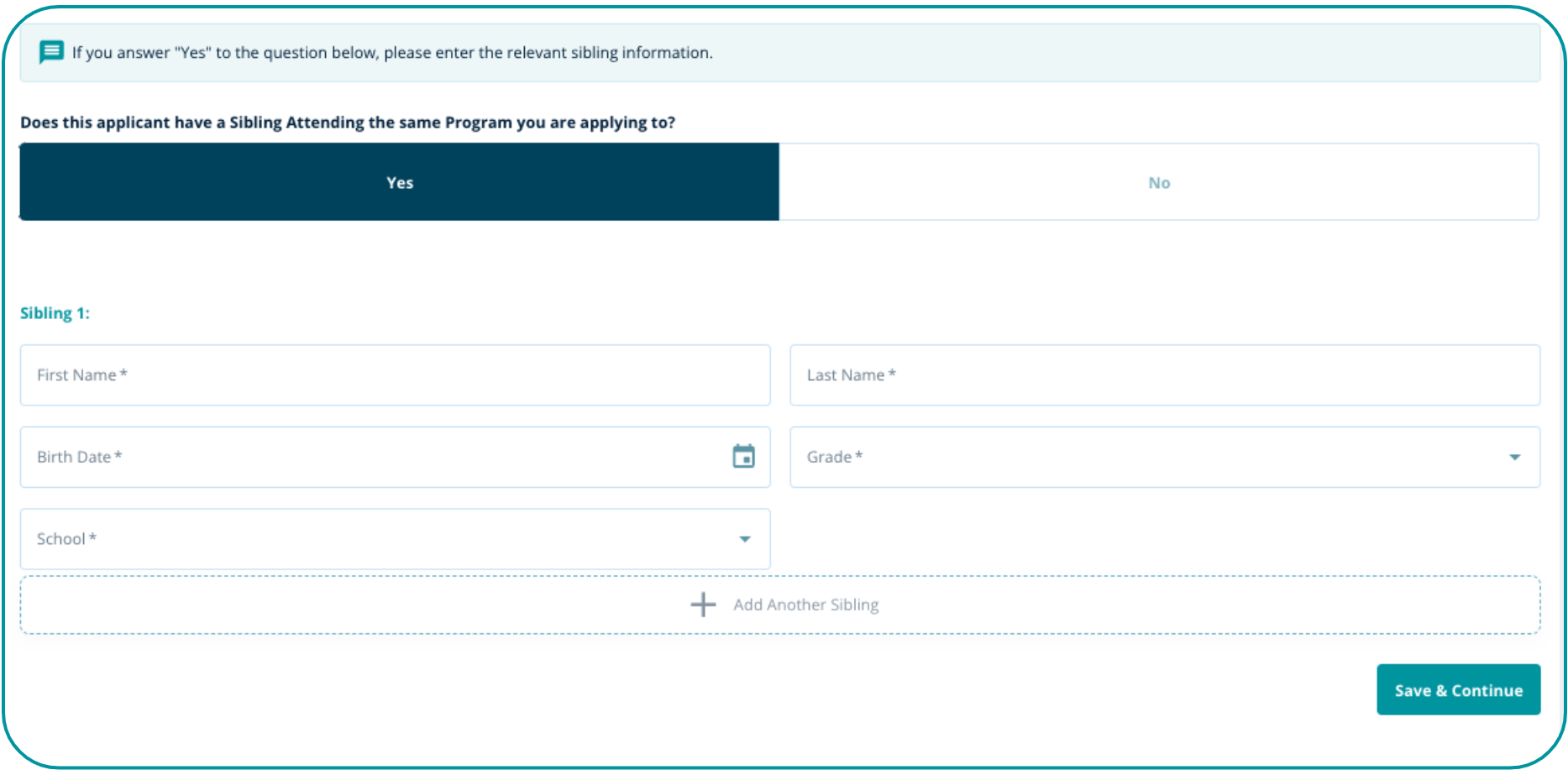The width and height of the screenshot is (1568, 775).
Task: Click the chat message icon in info banner
Action: coord(51,52)
